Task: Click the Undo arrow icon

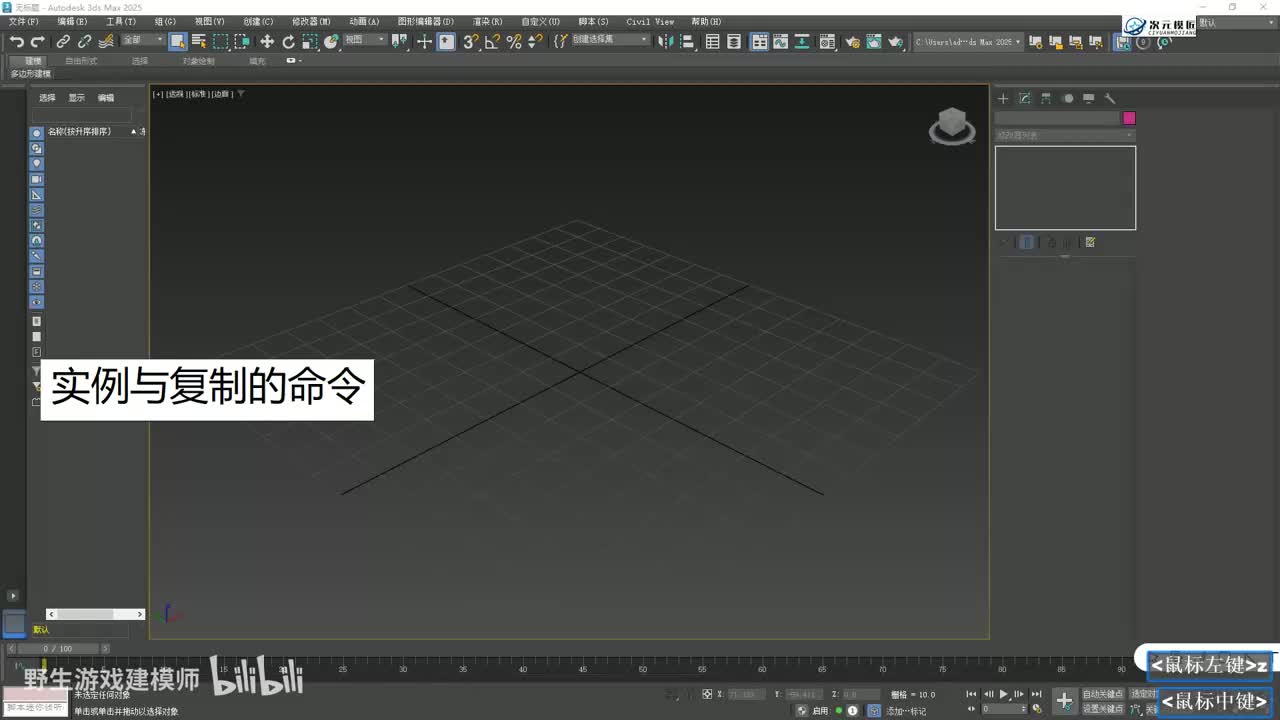Action: click(x=16, y=41)
